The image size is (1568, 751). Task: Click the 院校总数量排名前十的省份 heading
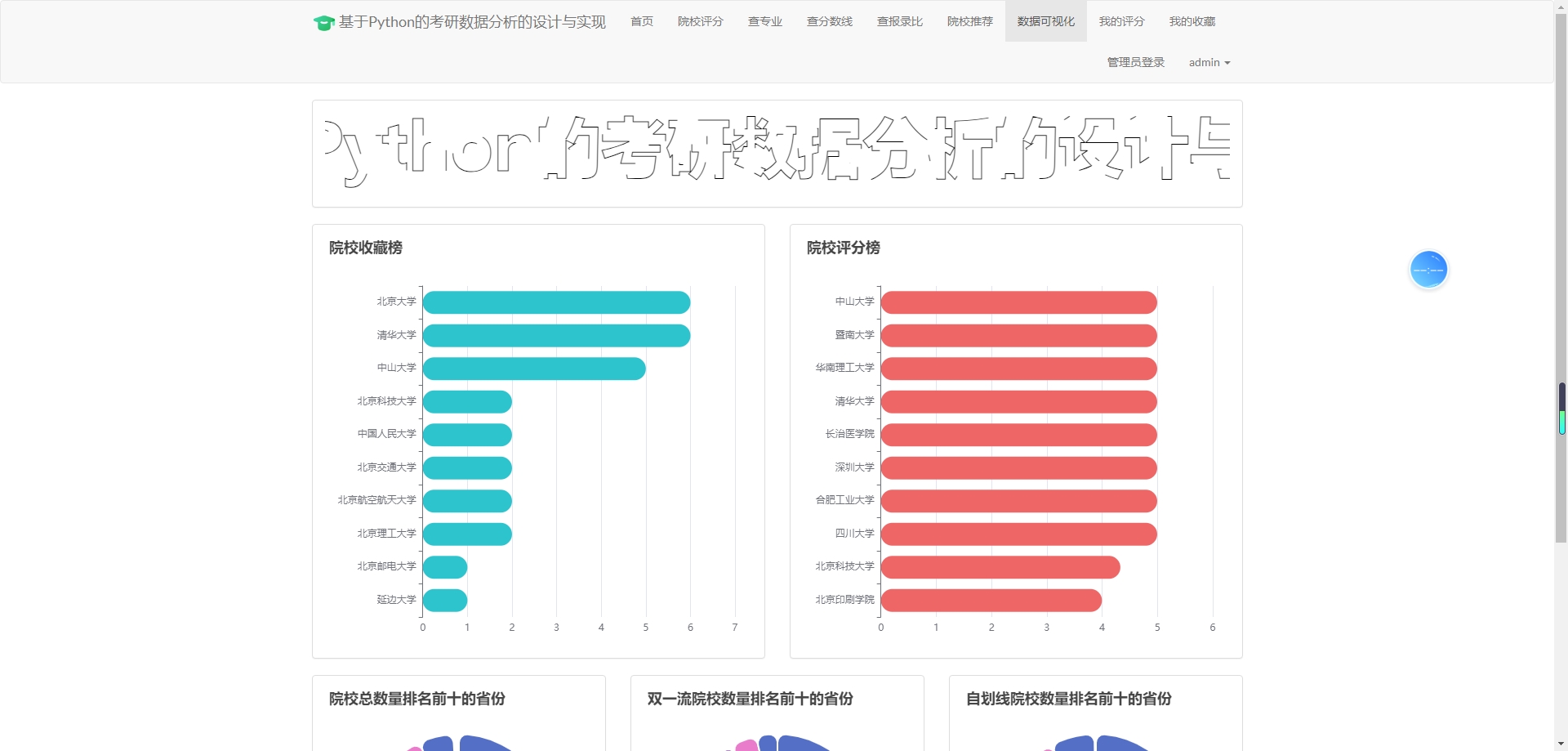(417, 699)
